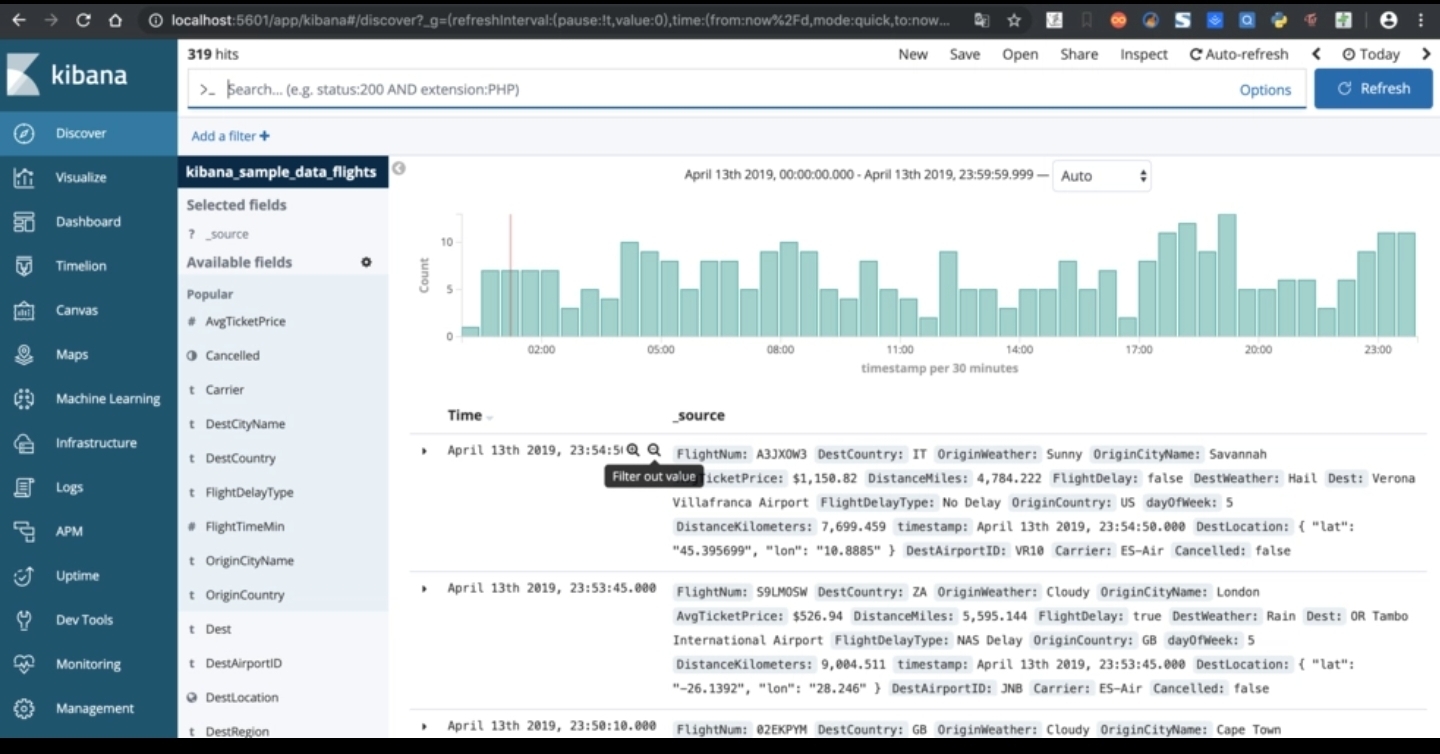The height and width of the screenshot is (754, 1440).
Task: Open the Maps icon in sidebar
Action: (x=24, y=354)
